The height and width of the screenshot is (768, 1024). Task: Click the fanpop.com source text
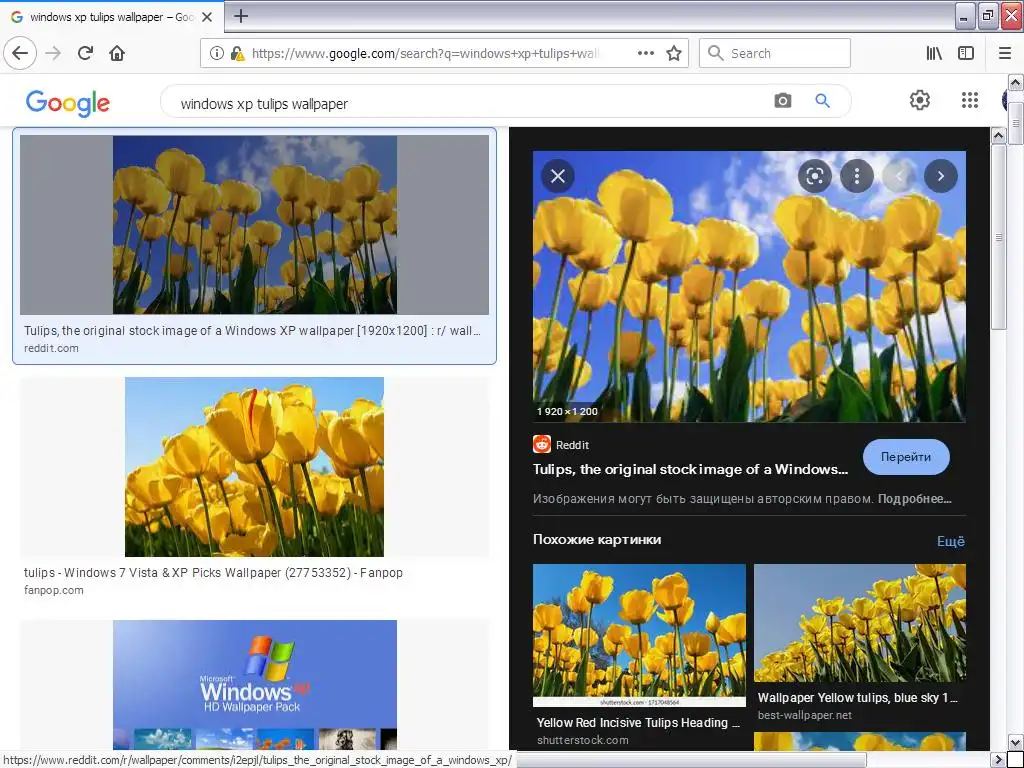tap(54, 590)
